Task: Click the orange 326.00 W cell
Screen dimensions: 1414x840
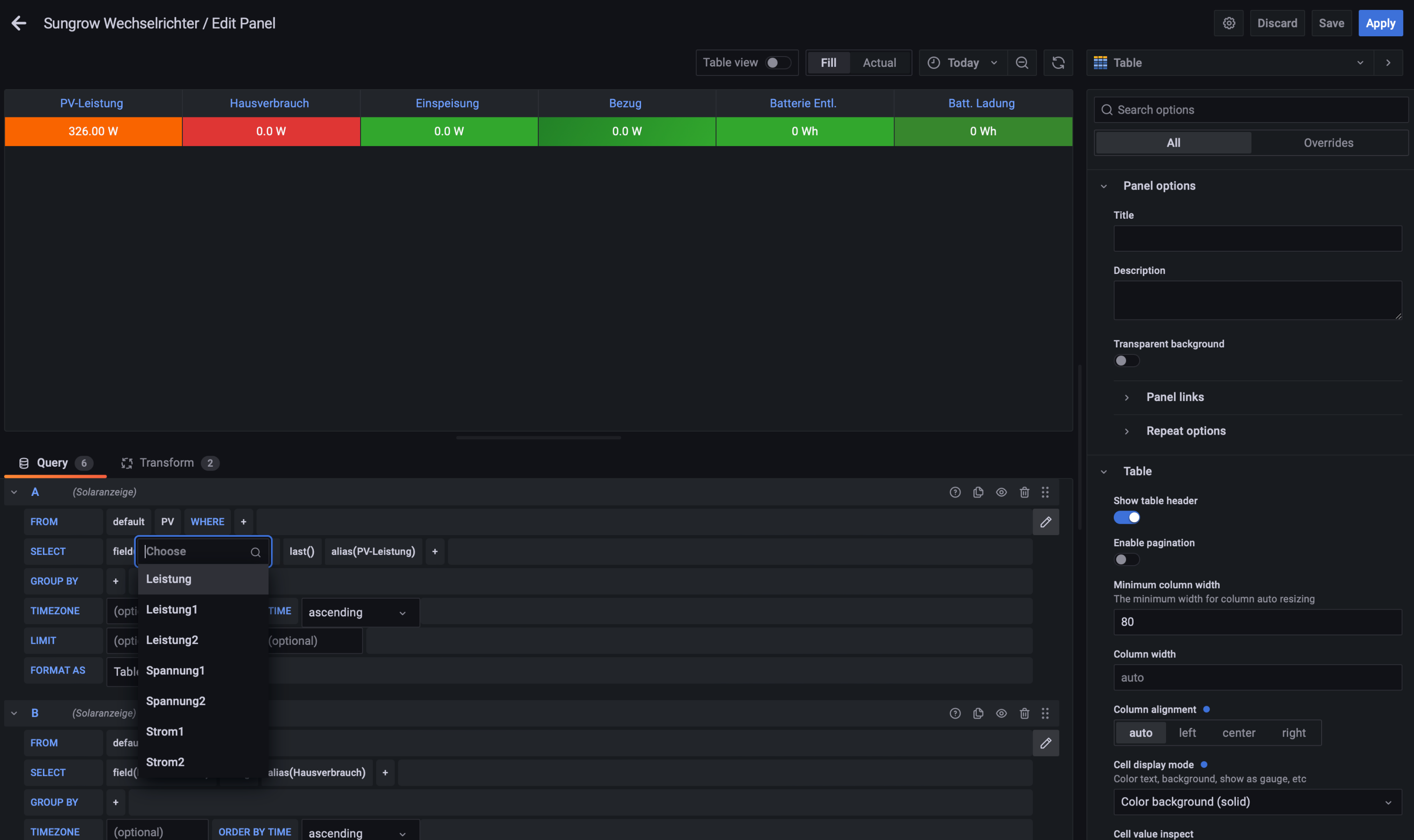Action: point(93,132)
